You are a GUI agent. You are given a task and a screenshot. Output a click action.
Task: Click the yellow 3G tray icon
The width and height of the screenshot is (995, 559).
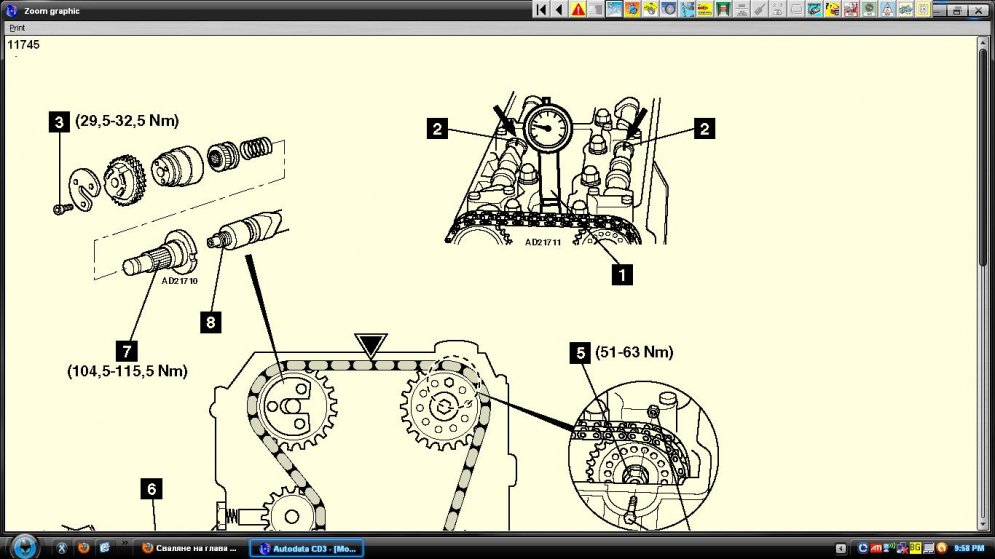point(914,548)
